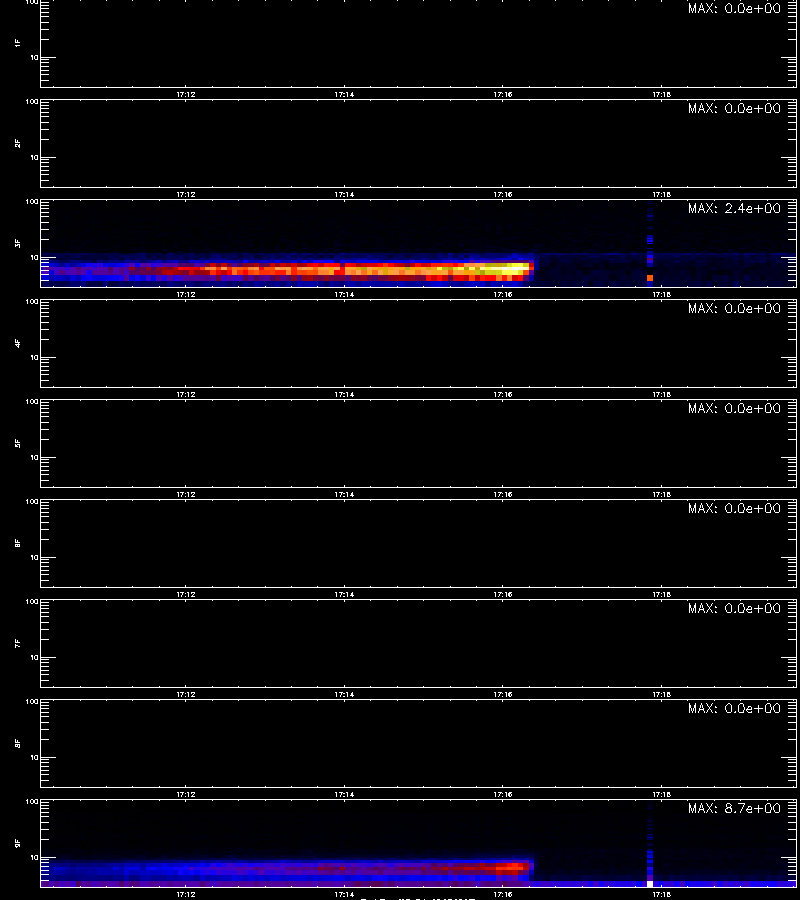This screenshot has height=900, width=800.
Task: Click the 100 y-axis label of panel 9F
Action: click(x=32, y=801)
